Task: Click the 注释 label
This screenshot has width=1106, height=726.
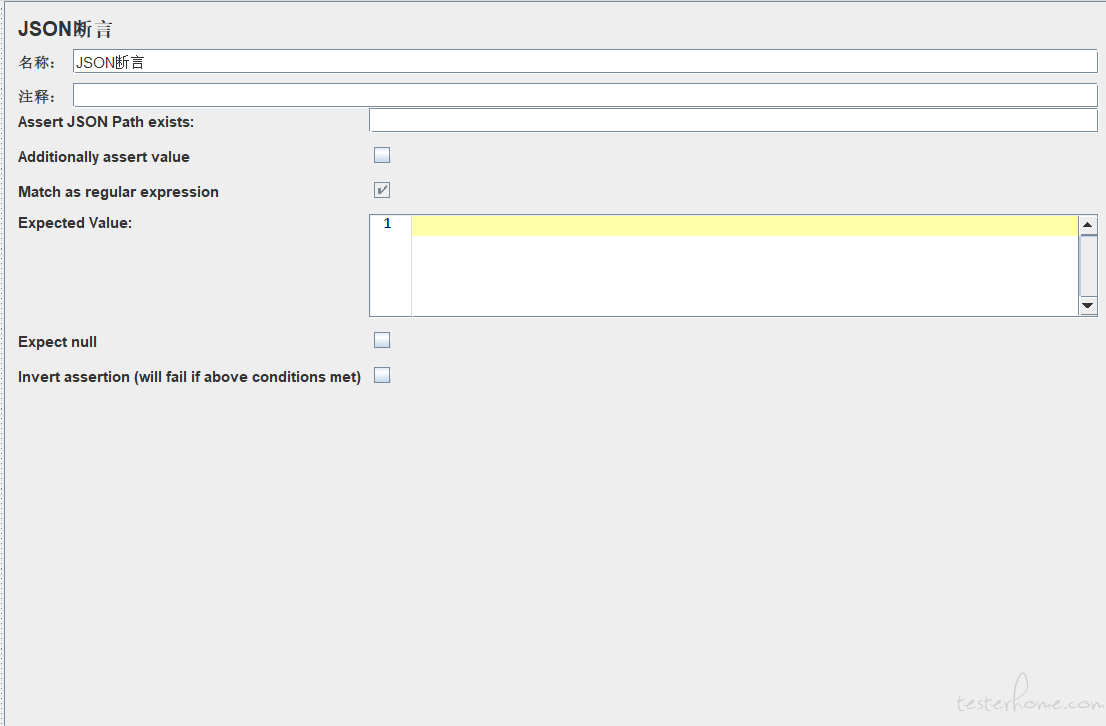Action: 36,97
